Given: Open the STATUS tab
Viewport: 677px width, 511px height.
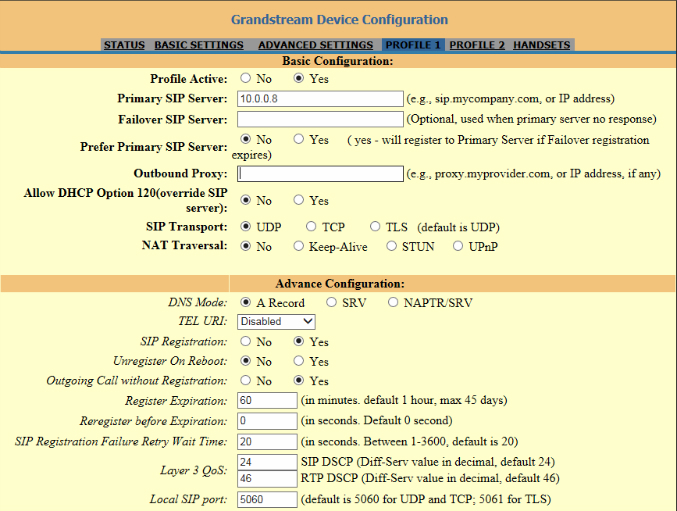Looking at the screenshot, I should (124, 45).
